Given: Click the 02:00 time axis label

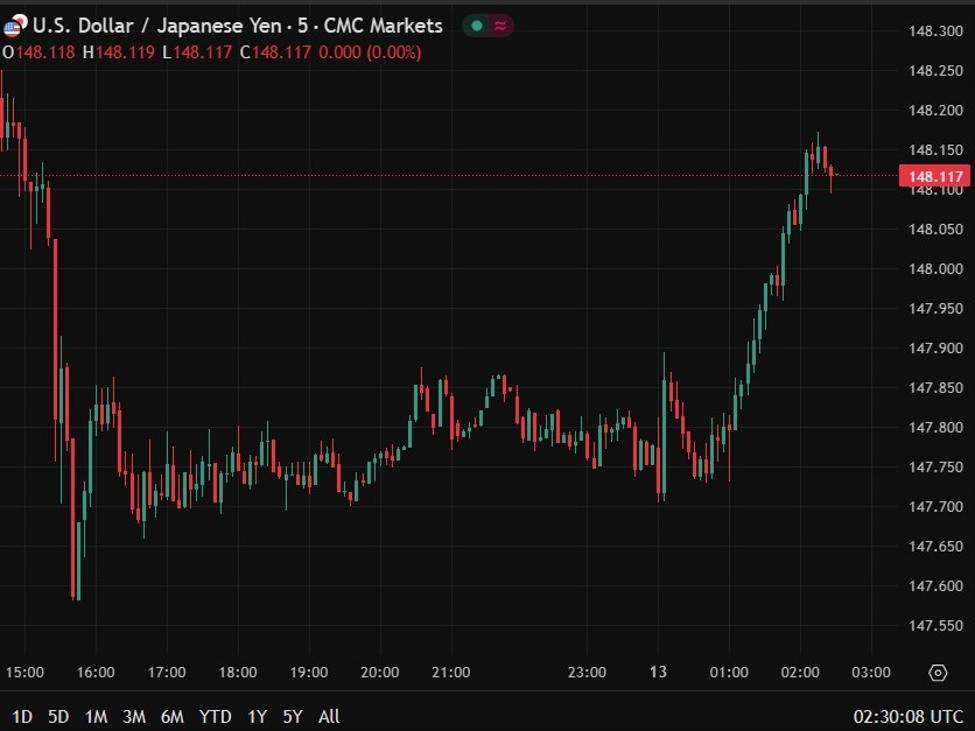Looking at the screenshot, I should pyautogui.click(x=800, y=672).
